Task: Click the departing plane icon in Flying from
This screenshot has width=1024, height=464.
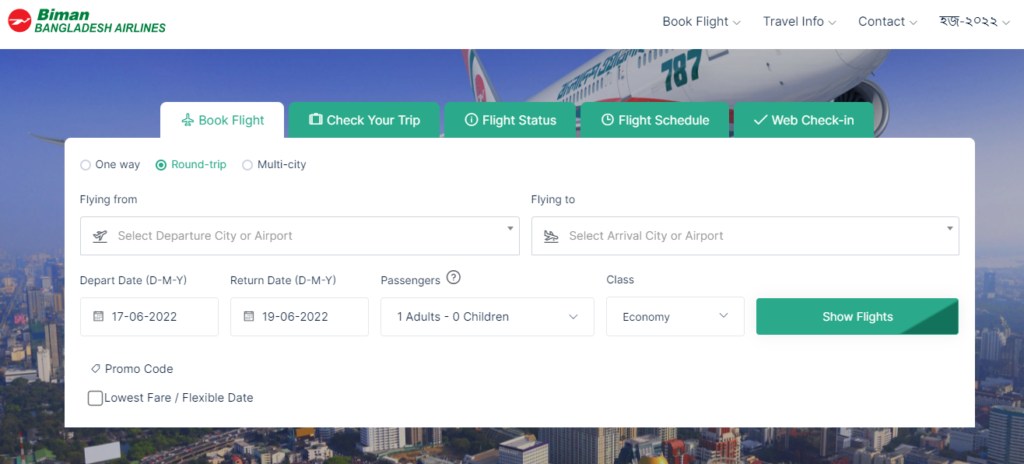Action: [100, 236]
